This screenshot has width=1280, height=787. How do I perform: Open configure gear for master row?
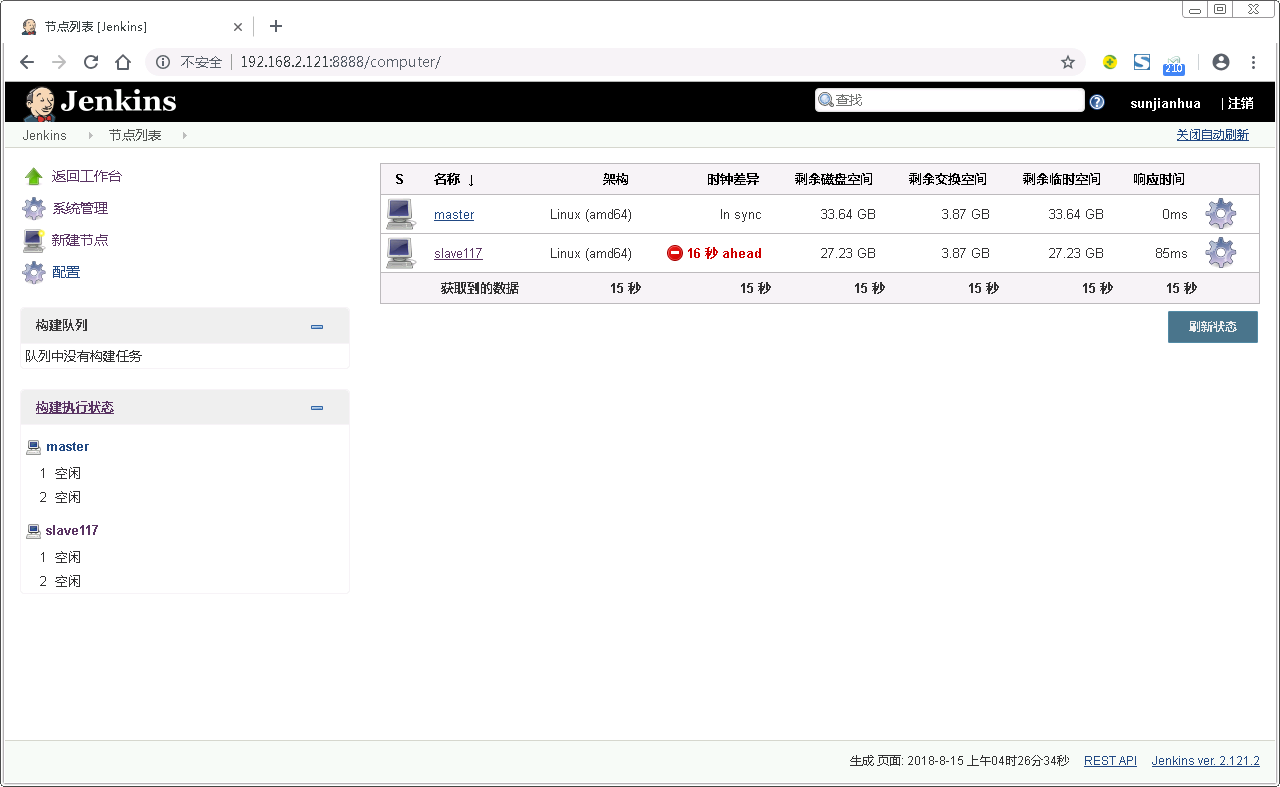(1221, 214)
